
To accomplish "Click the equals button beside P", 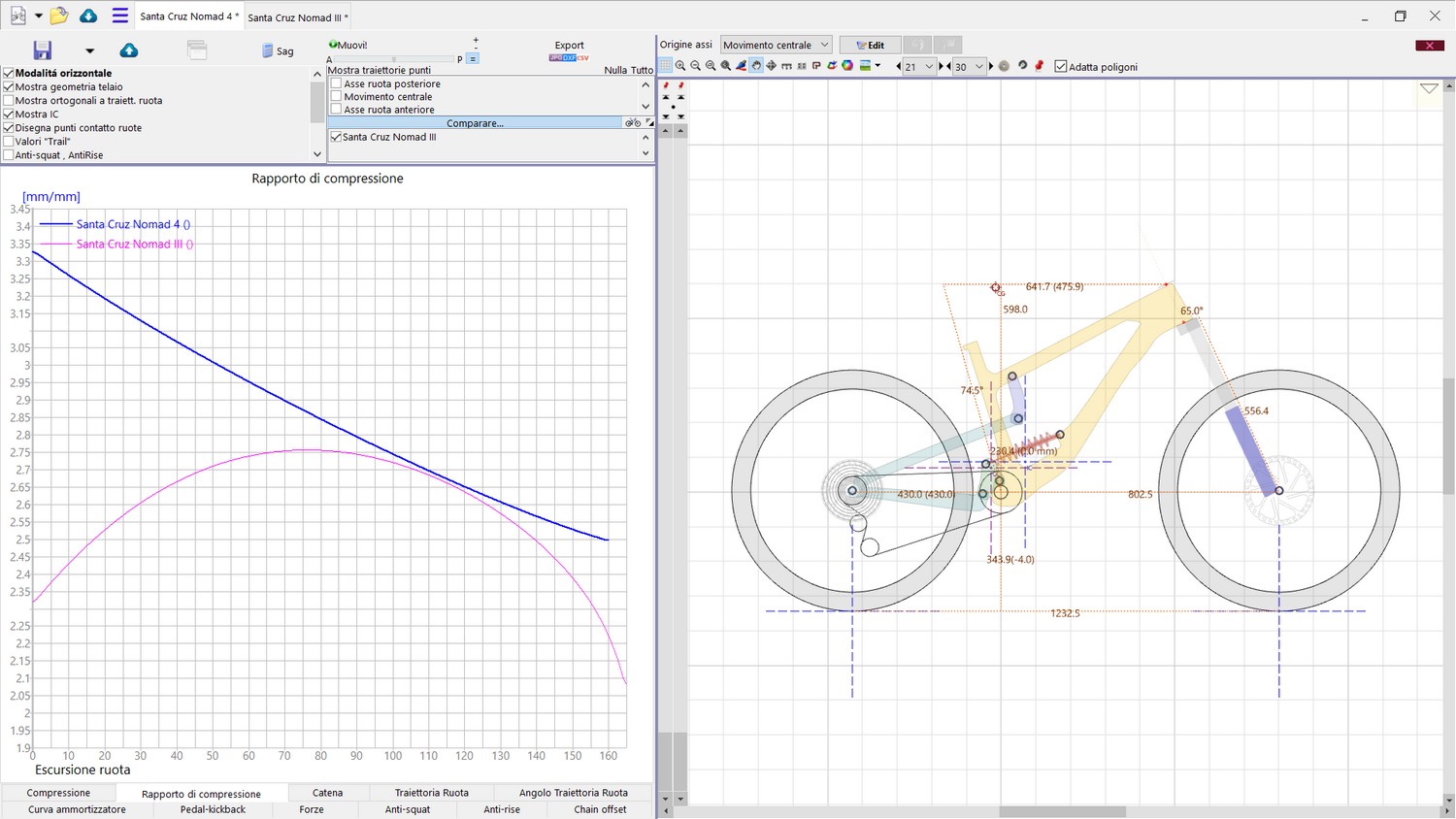I will point(473,58).
